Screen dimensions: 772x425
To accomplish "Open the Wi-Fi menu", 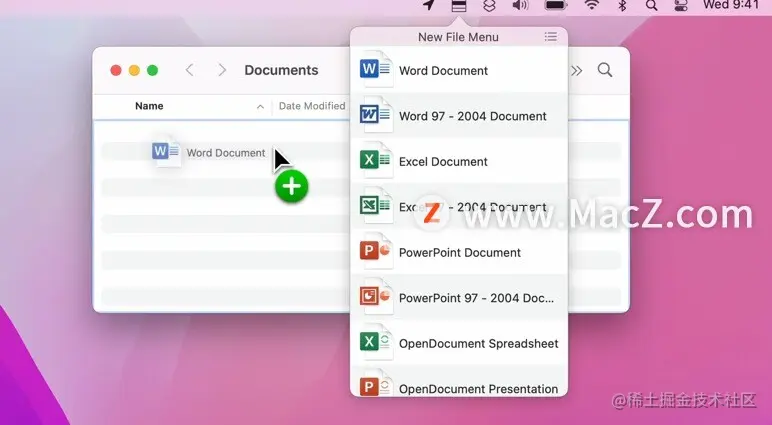I will pyautogui.click(x=591, y=5).
